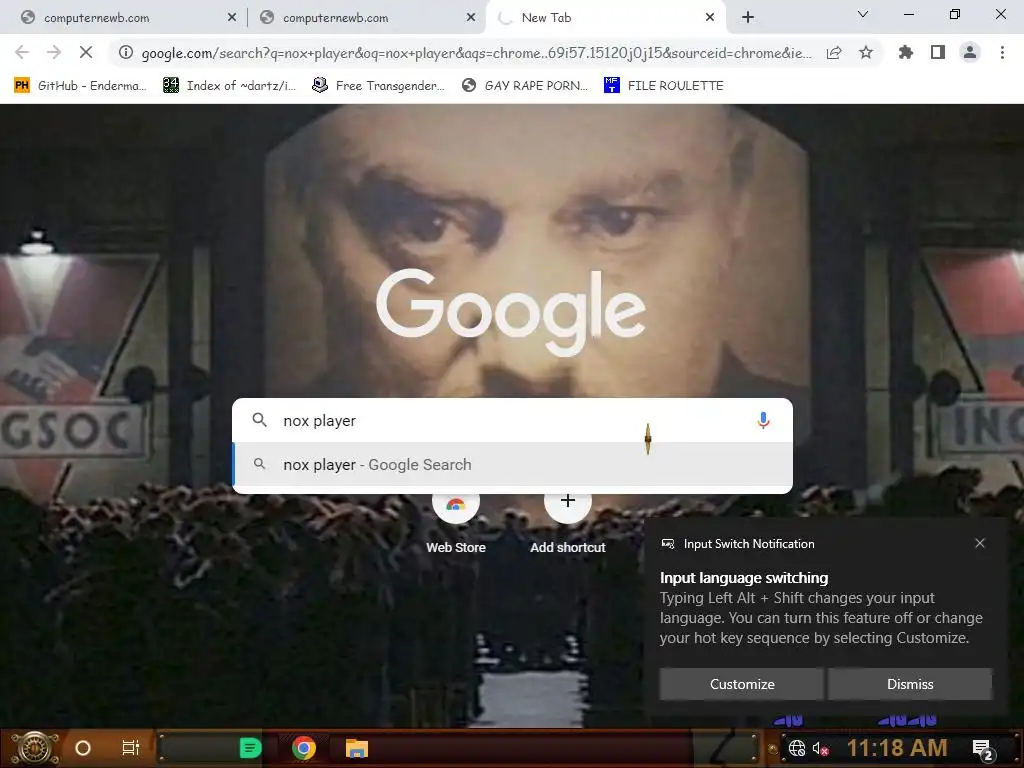Close the Input Switch Notification popup

980,543
